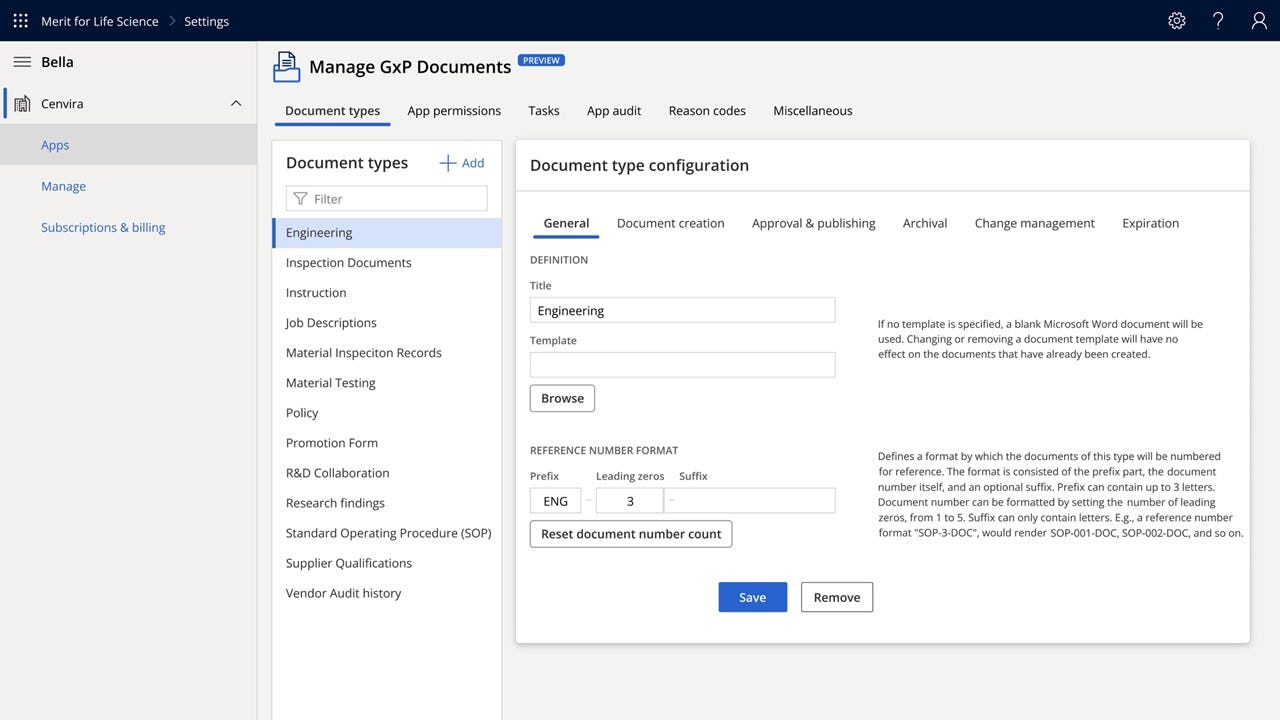Open Subscriptions & billing
Screen dimensions: 1280x720
click(x=103, y=227)
